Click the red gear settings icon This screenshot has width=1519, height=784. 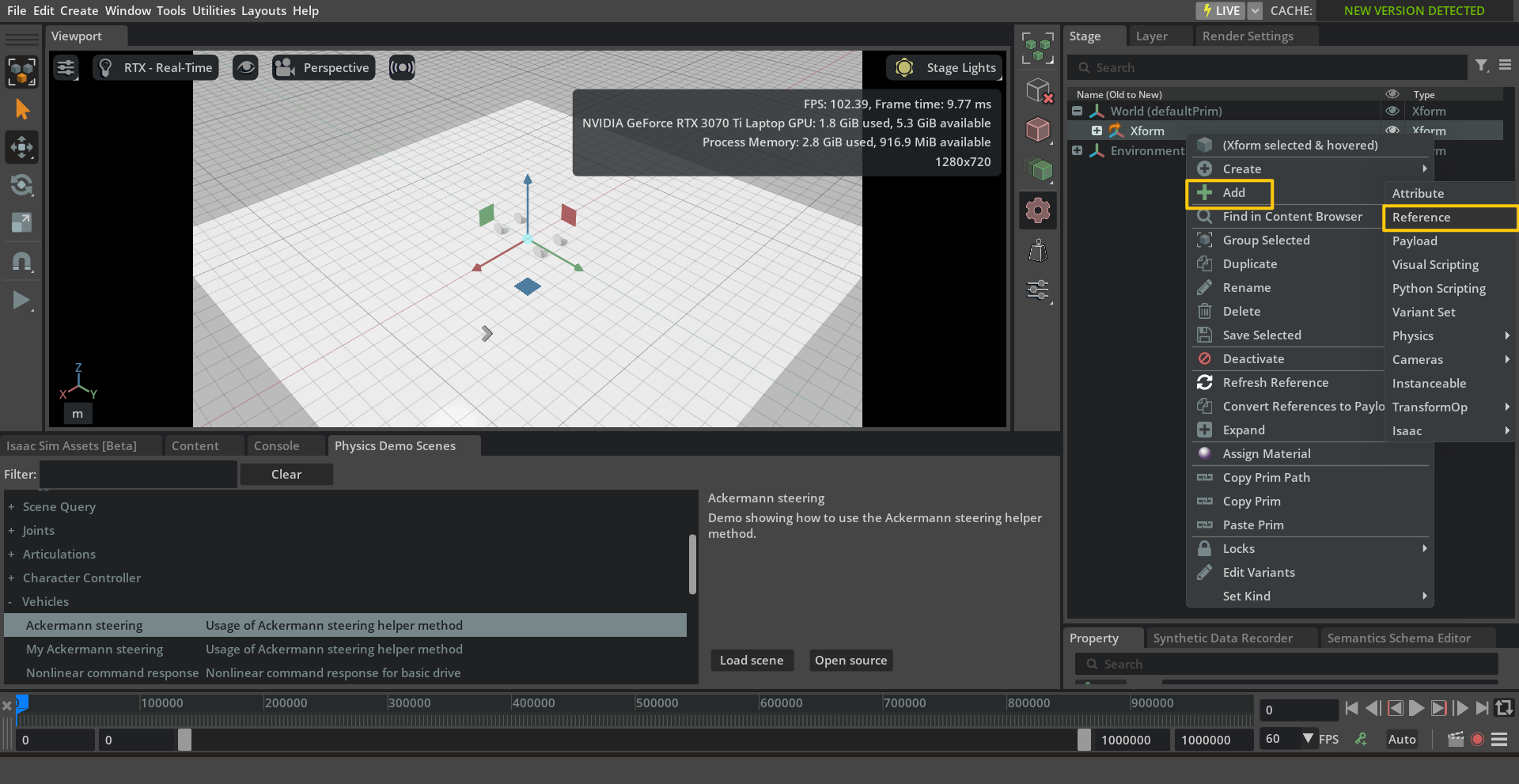point(1037,210)
